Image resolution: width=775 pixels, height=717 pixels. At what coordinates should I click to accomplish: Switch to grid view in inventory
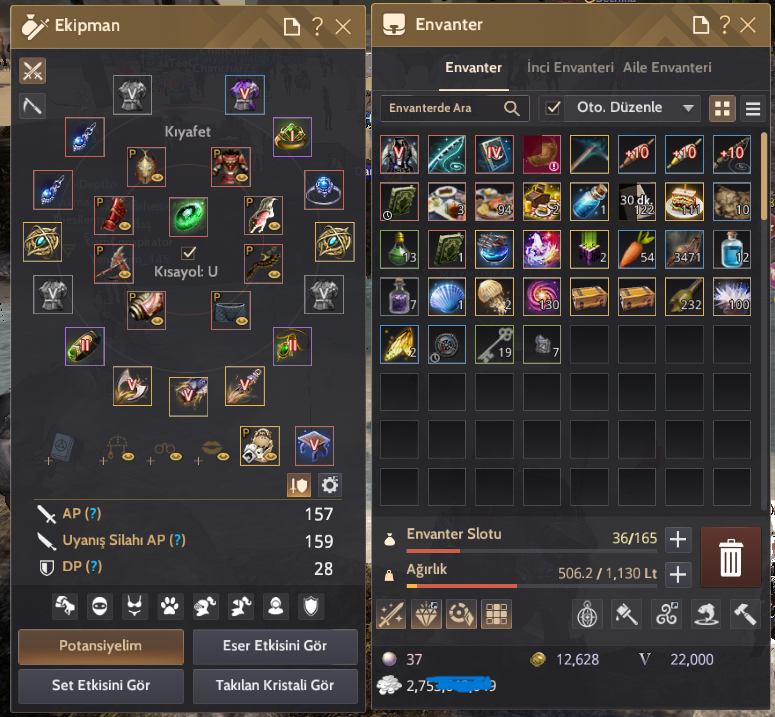(x=722, y=109)
